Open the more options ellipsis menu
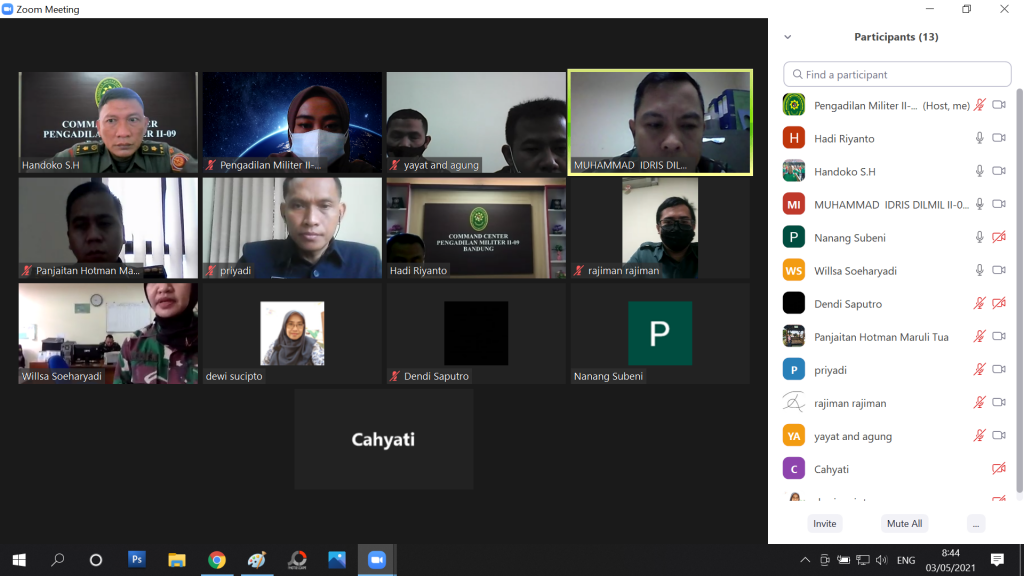Image resolution: width=1024 pixels, height=576 pixels. pos(975,524)
